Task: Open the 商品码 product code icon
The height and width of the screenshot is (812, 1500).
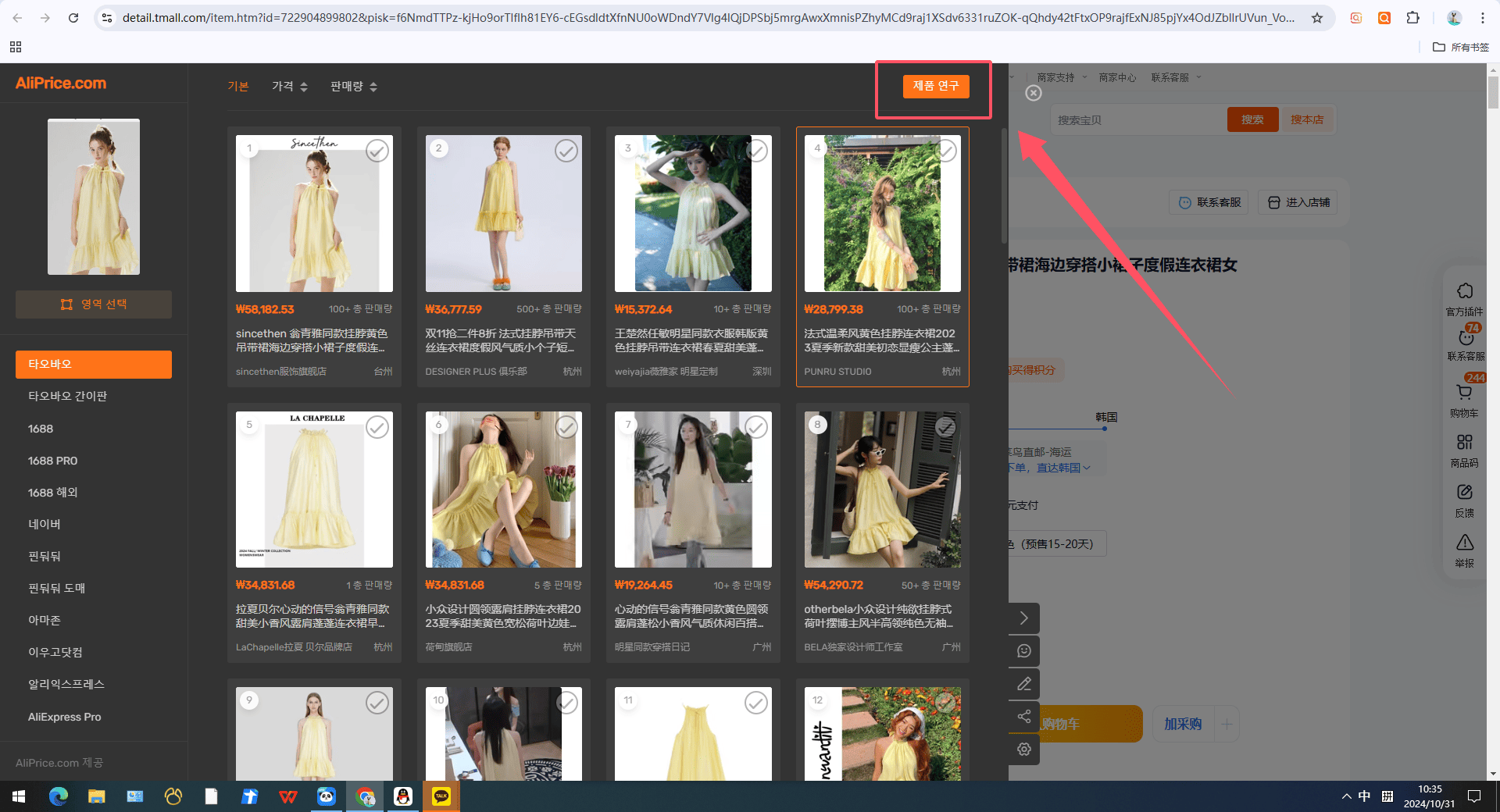Action: pyautogui.click(x=1465, y=451)
